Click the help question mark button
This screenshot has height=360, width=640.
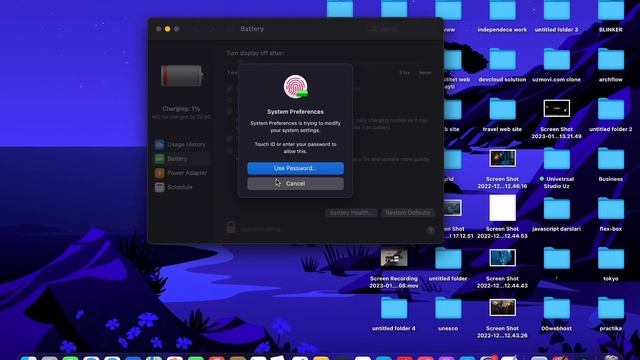430,231
